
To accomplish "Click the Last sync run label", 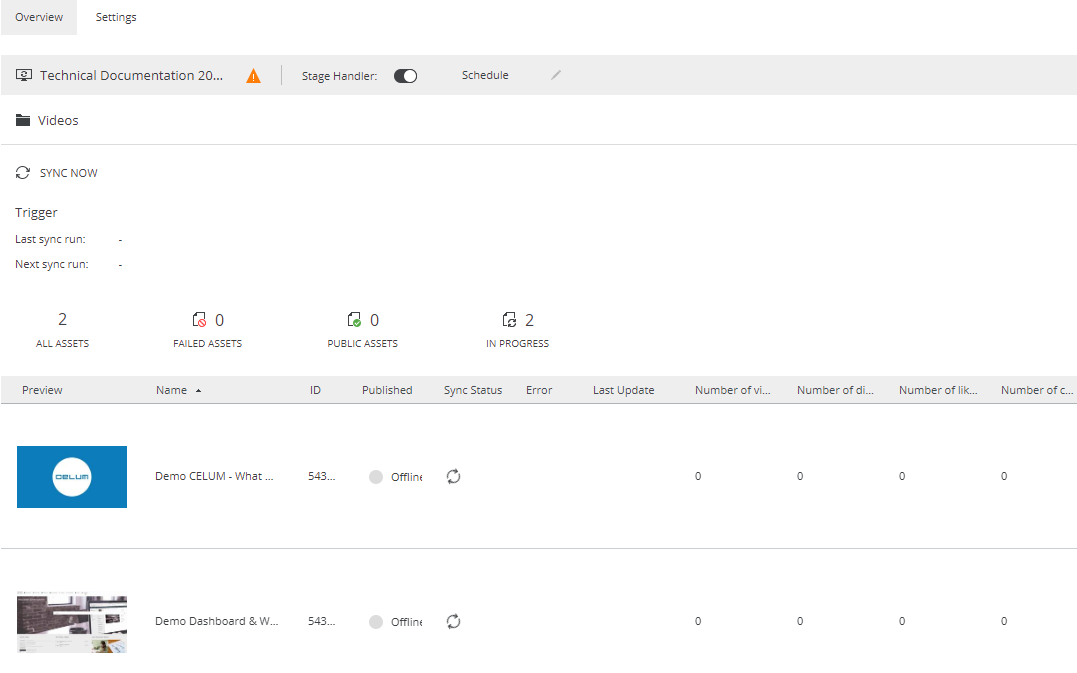I will click(x=50, y=239).
